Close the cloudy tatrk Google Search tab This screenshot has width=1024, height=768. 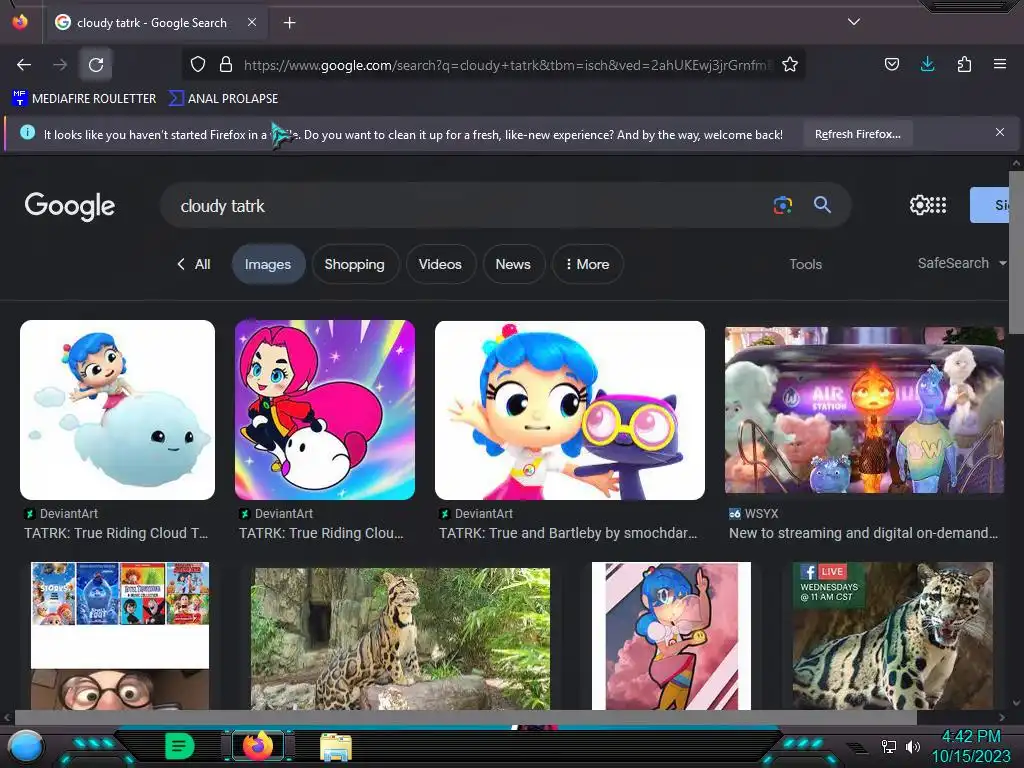(x=251, y=22)
